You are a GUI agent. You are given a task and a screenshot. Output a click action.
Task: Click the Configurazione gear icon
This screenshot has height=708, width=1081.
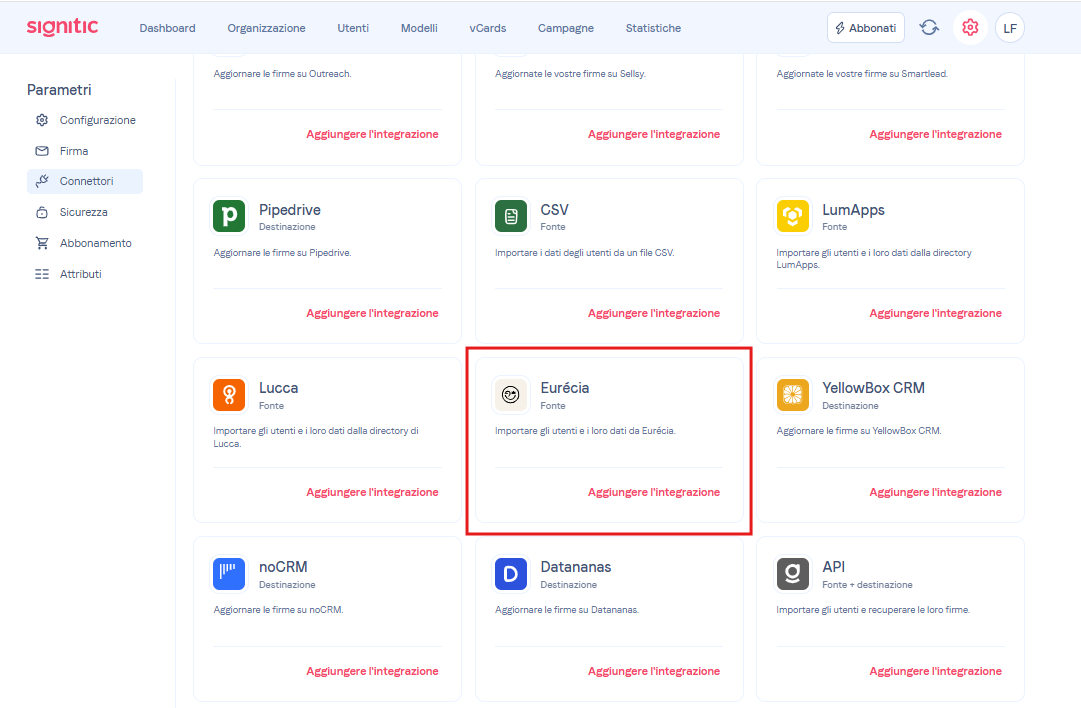pos(42,120)
